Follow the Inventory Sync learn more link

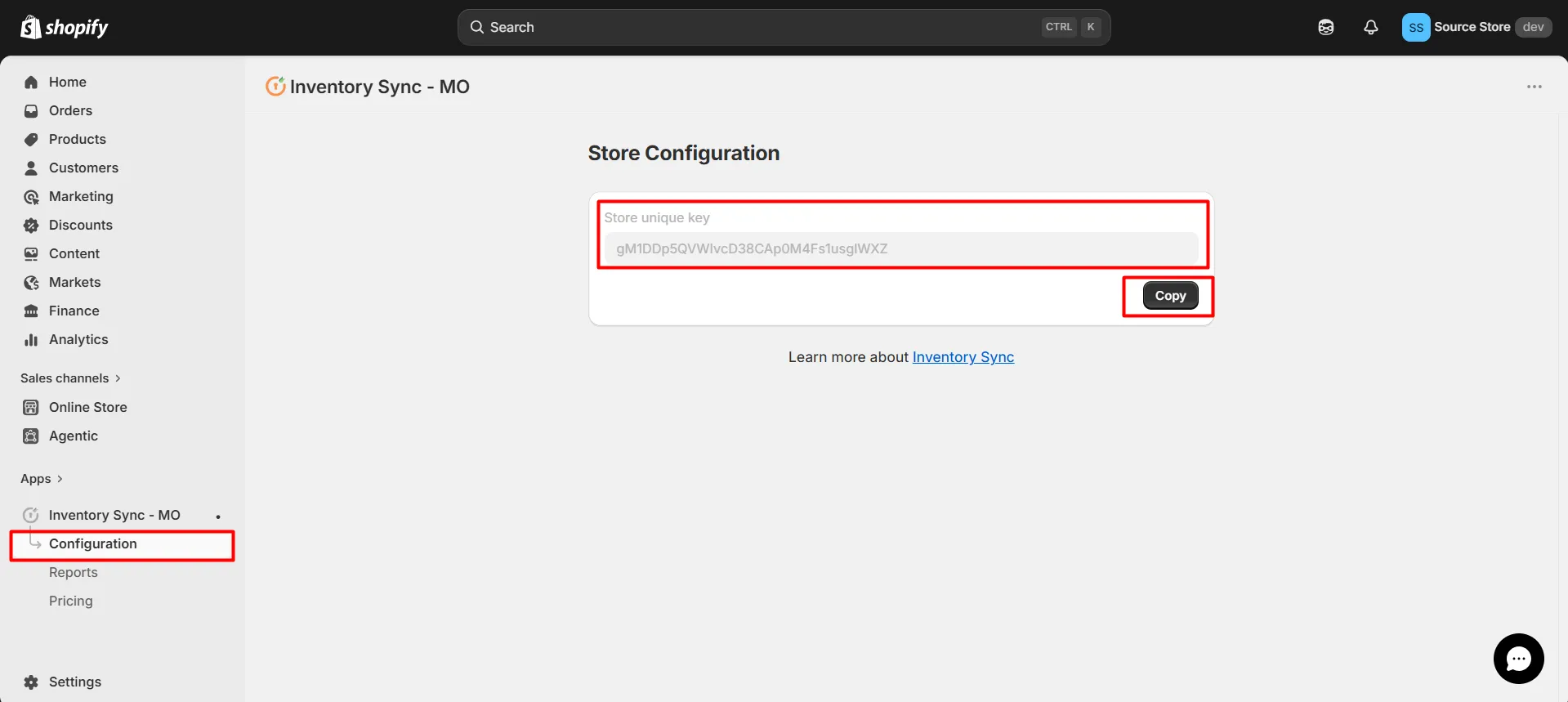point(963,357)
